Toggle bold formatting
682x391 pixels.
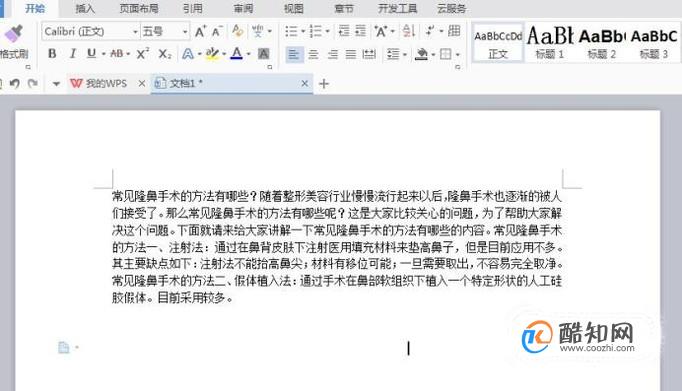point(52,54)
